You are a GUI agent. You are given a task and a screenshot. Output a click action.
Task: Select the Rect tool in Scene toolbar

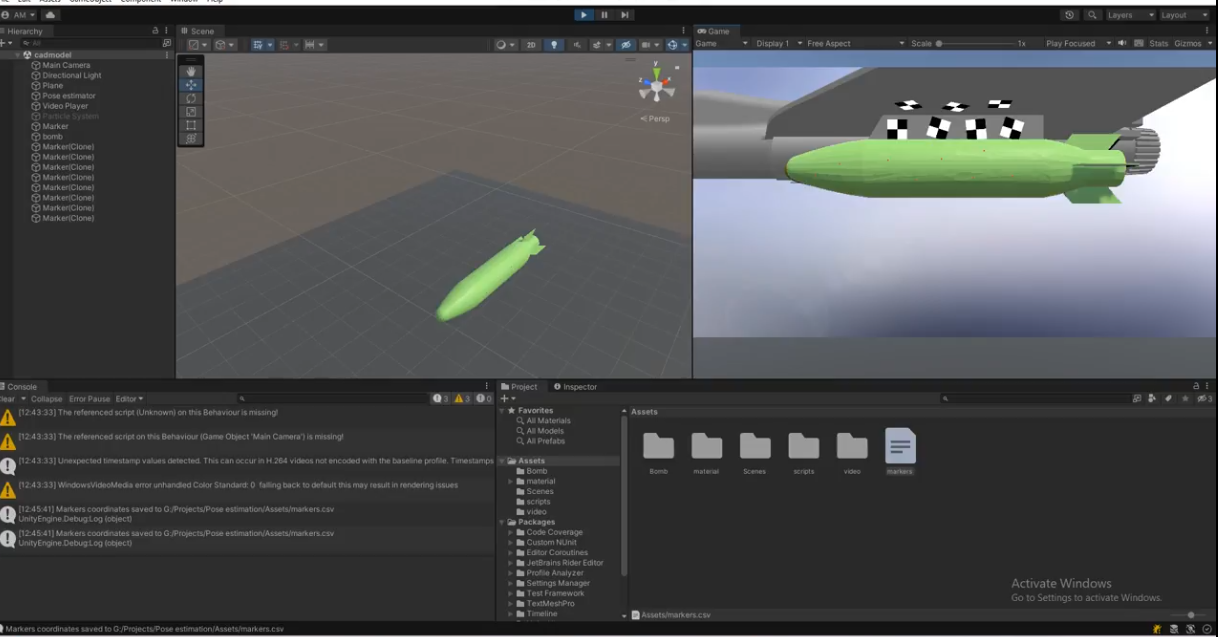[x=192, y=125]
